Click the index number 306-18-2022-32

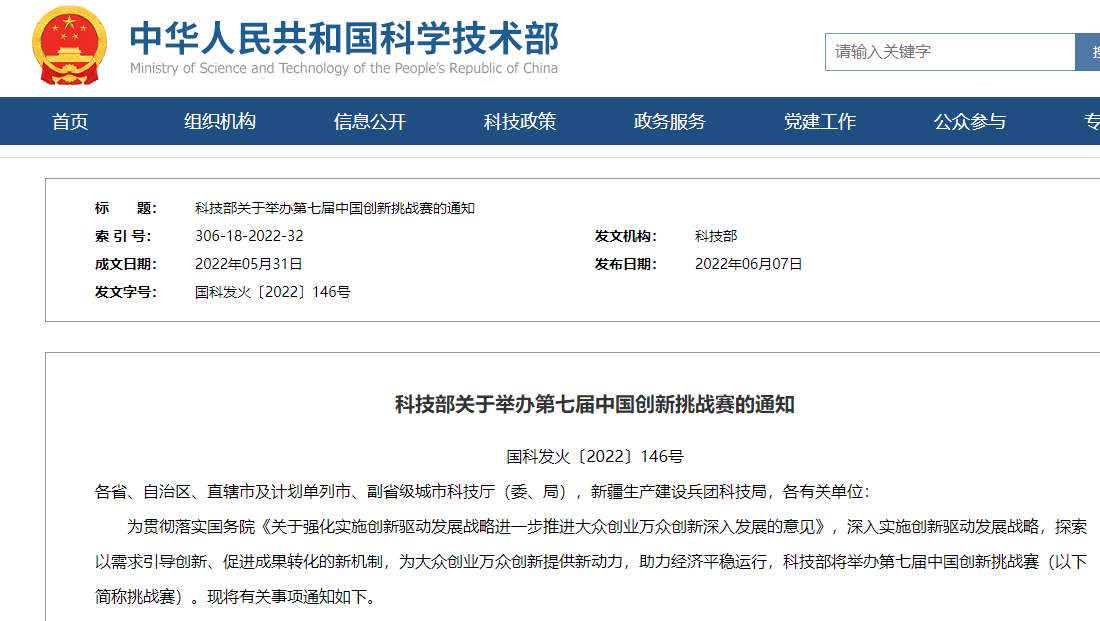tap(249, 236)
